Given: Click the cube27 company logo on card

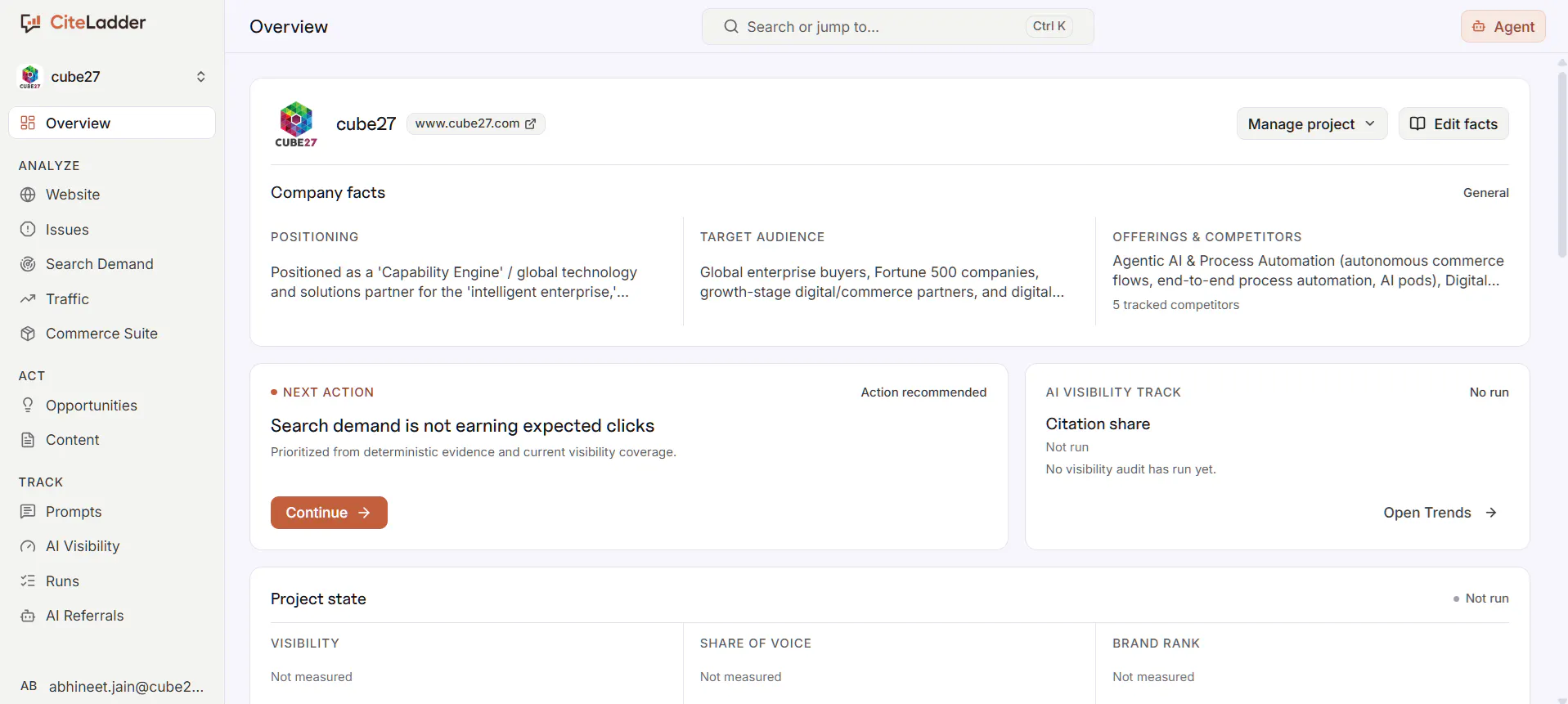Looking at the screenshot, I should tap(296, 124).
